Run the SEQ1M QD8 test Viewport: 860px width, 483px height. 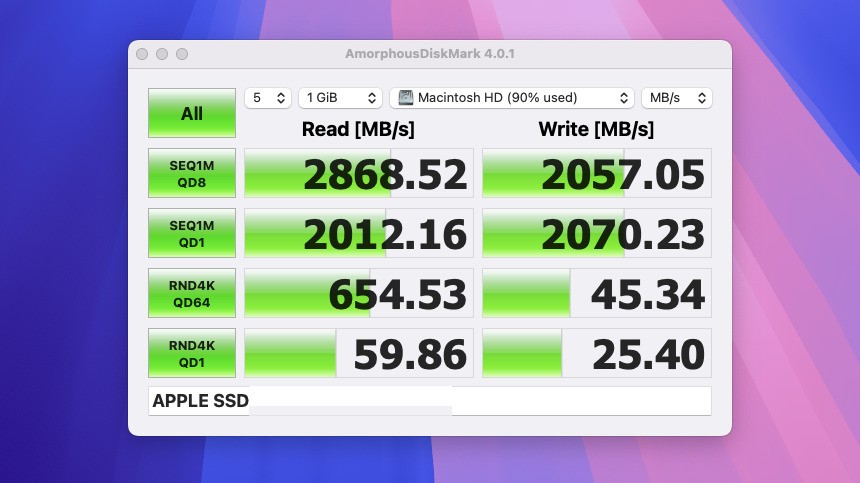pos(191,173)
